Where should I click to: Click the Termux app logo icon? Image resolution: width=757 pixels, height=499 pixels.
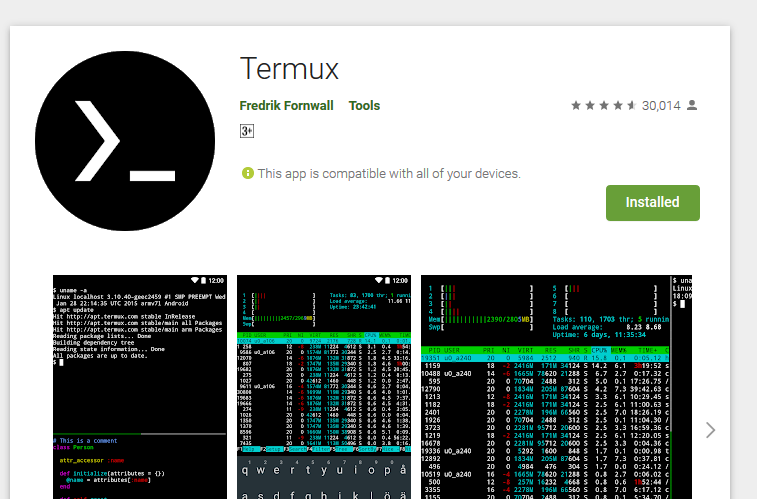coord(125,141)
